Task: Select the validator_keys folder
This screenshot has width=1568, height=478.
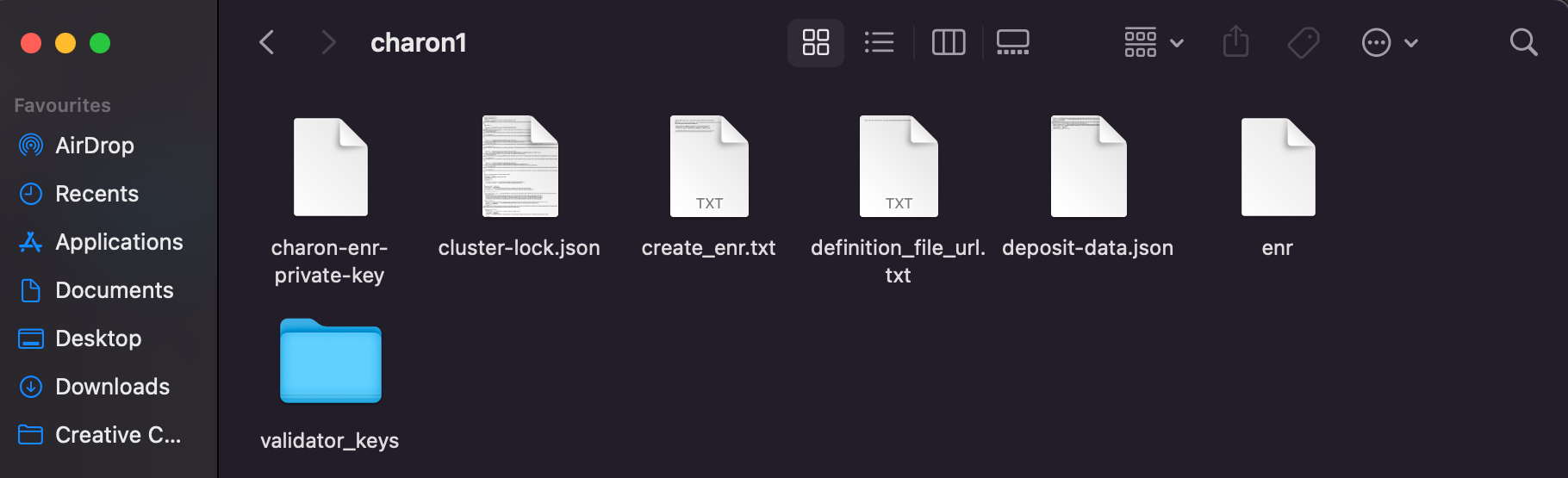Action: (330, 362)
